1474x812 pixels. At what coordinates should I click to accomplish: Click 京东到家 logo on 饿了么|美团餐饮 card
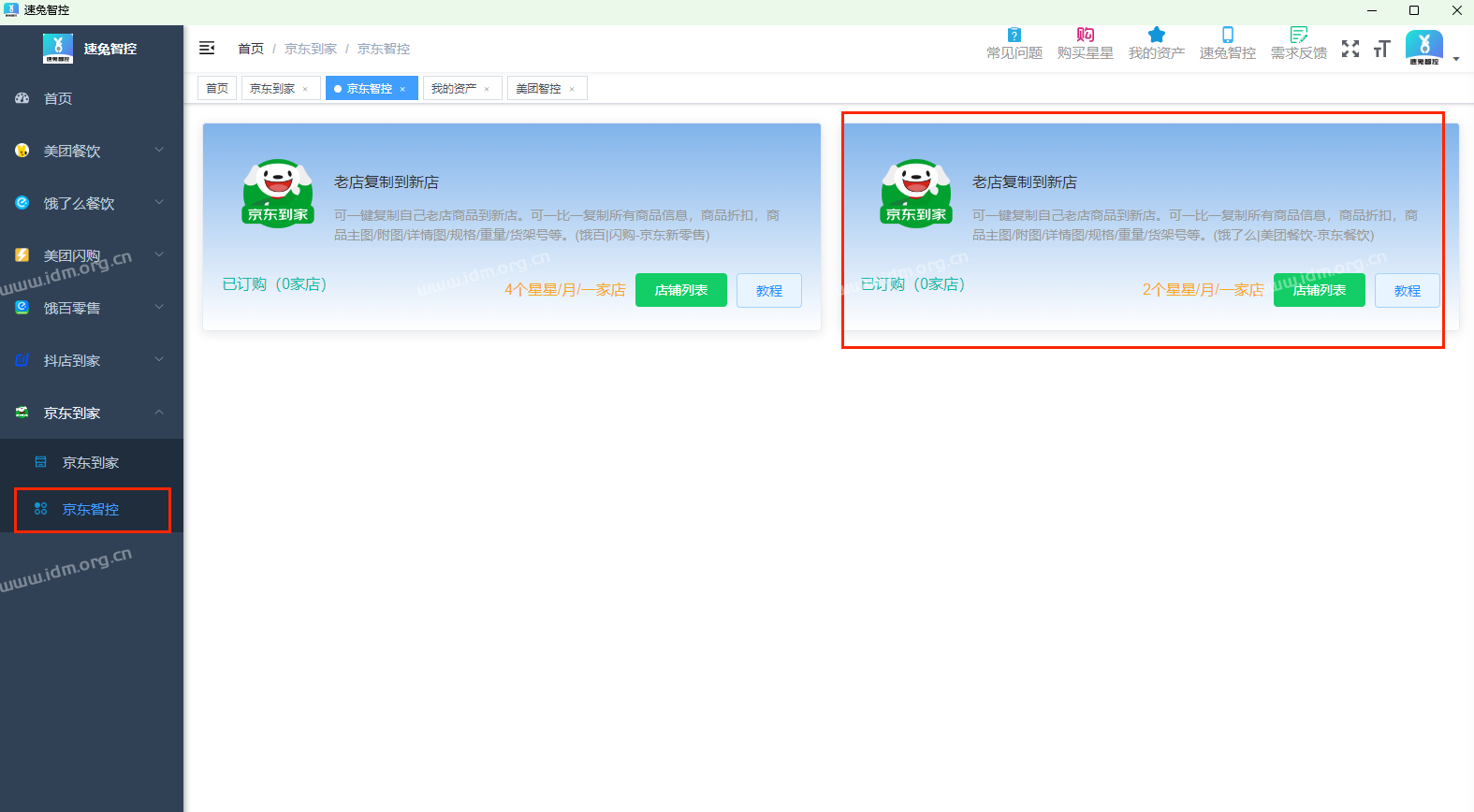coord(916,193)
